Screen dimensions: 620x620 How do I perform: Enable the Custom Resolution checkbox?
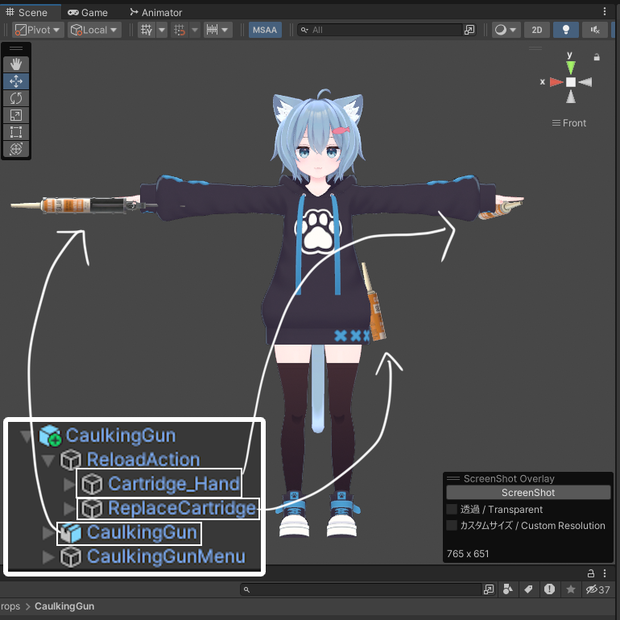(x=452, y=525)
